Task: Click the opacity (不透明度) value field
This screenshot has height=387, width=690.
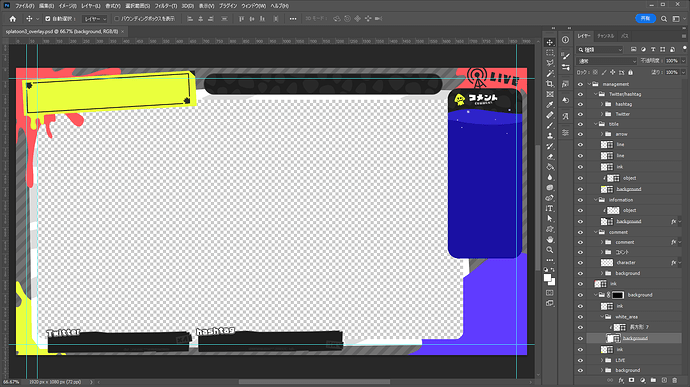Action: click(672, 61)
